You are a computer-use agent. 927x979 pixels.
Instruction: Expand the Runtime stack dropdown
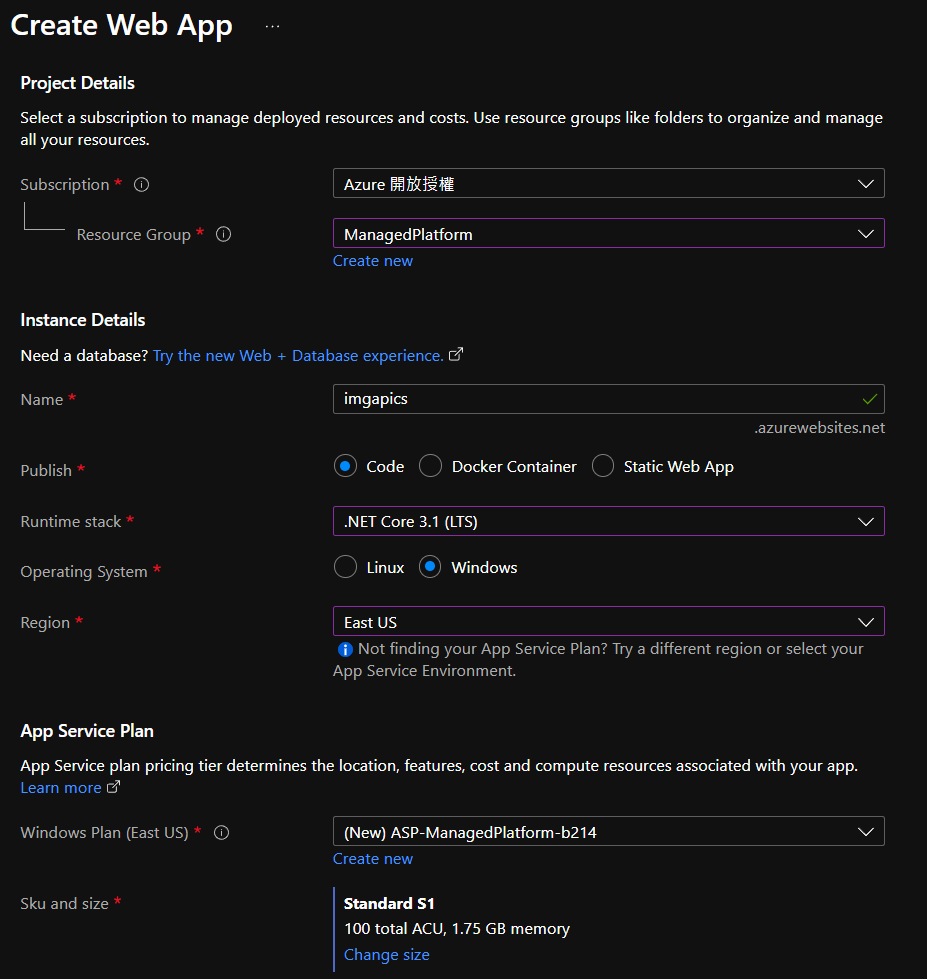608,521
